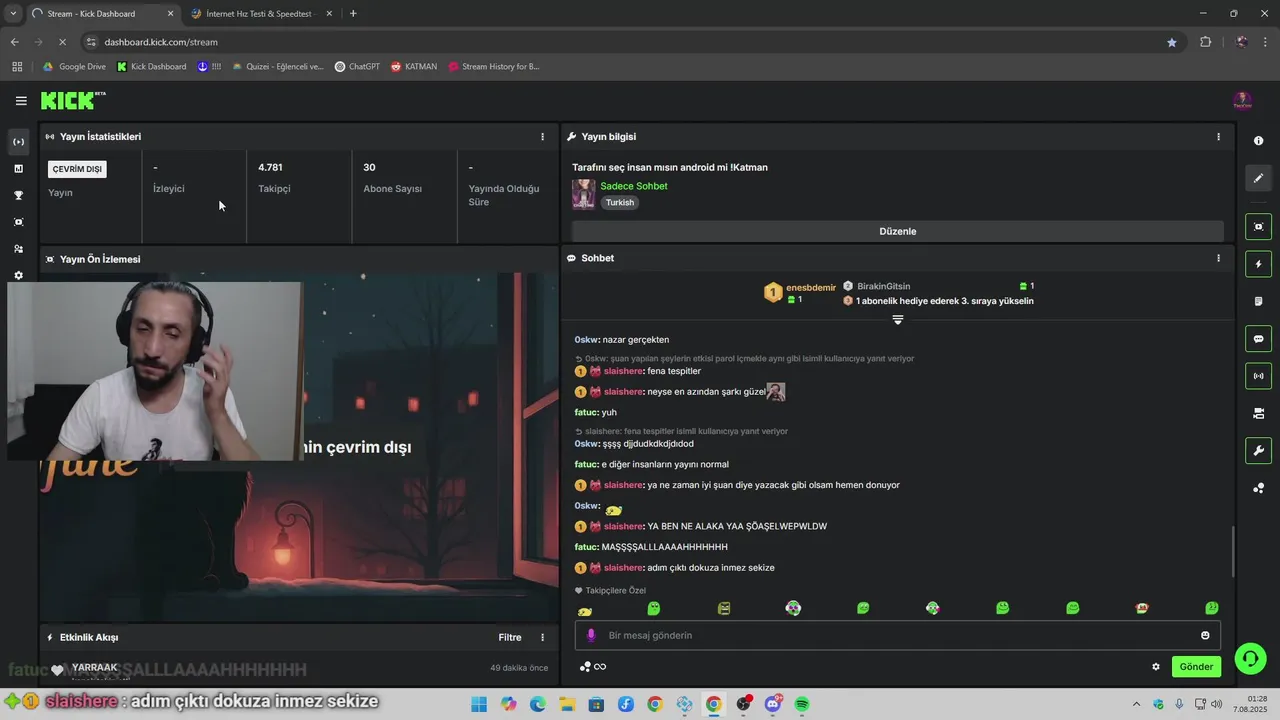Open the trophy achievements sidebar icon
Screen dimensions: 1280x720
point(18,196)
